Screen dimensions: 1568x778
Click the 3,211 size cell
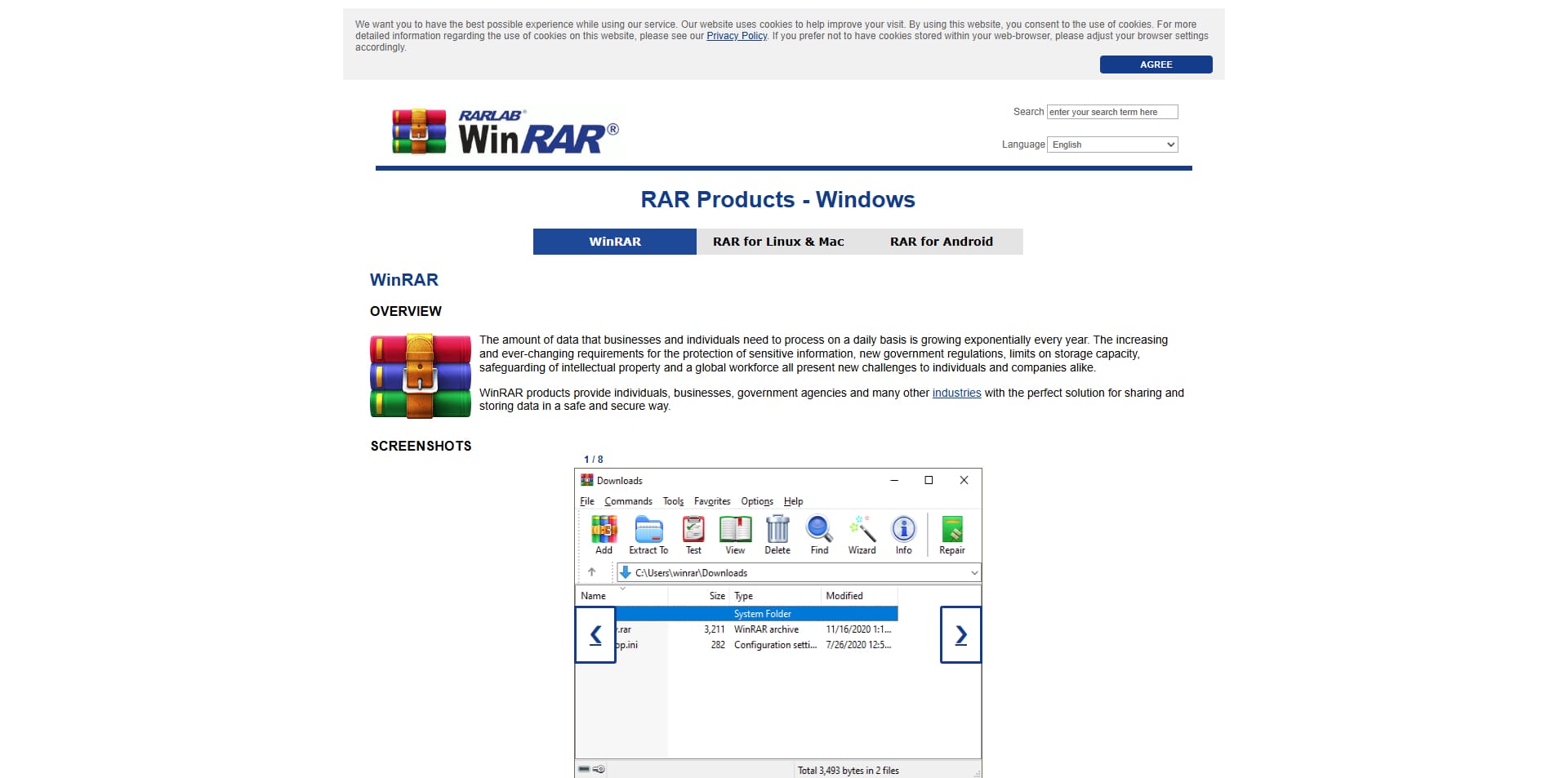click(714, 629)
